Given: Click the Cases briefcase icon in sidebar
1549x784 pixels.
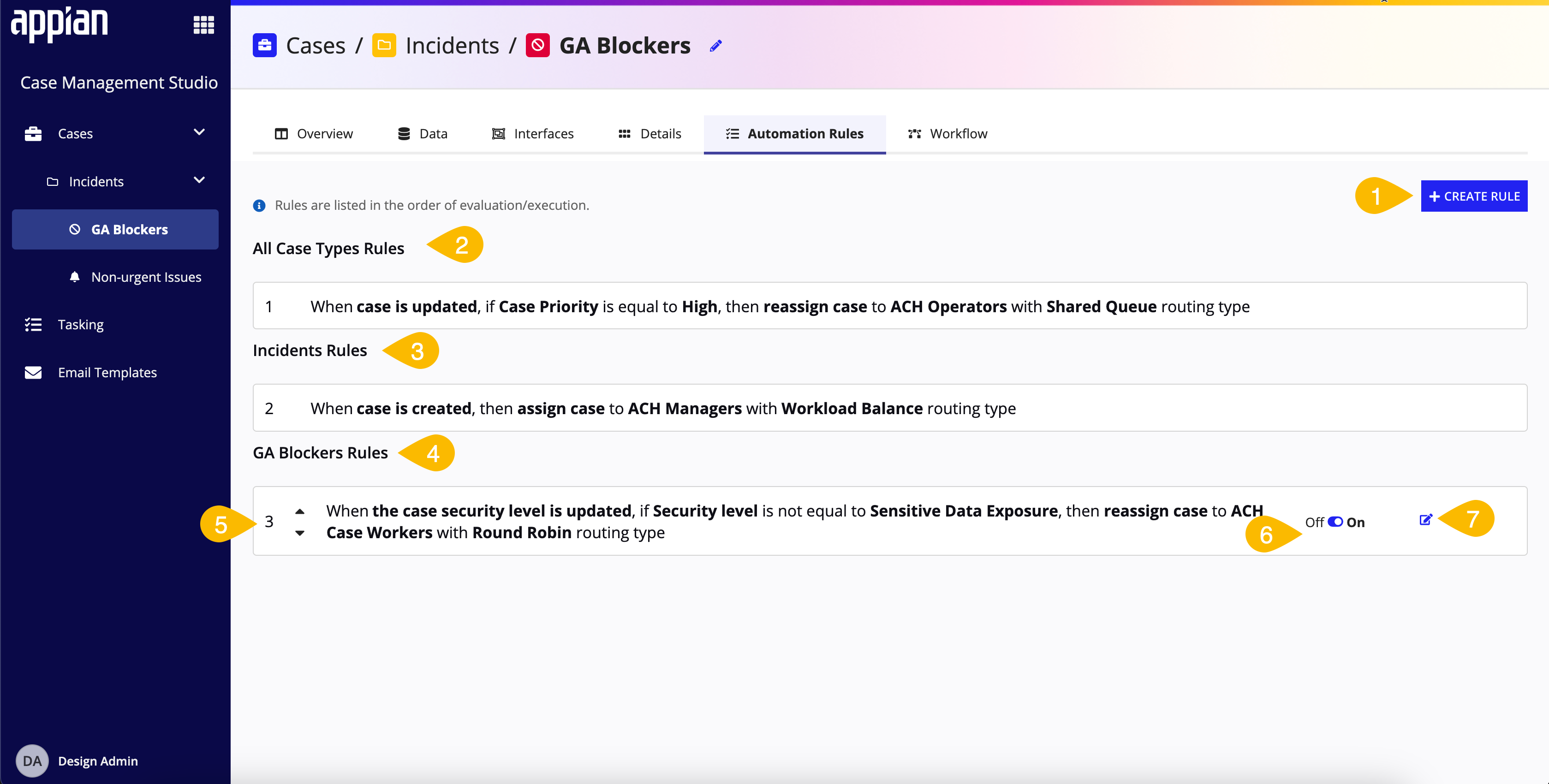Looking at the screenshot, I should click(33, 133).
